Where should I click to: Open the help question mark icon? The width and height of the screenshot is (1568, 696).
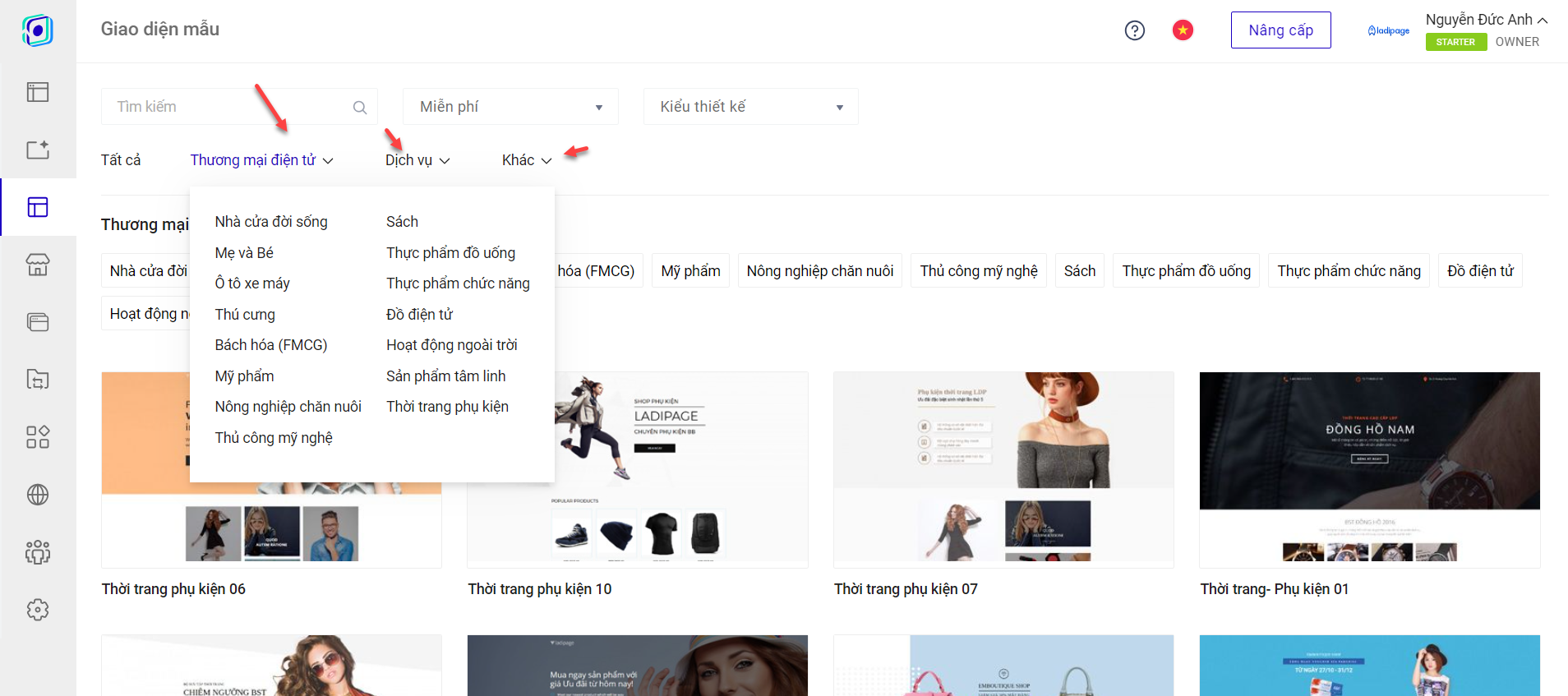tap(1134, 30)
